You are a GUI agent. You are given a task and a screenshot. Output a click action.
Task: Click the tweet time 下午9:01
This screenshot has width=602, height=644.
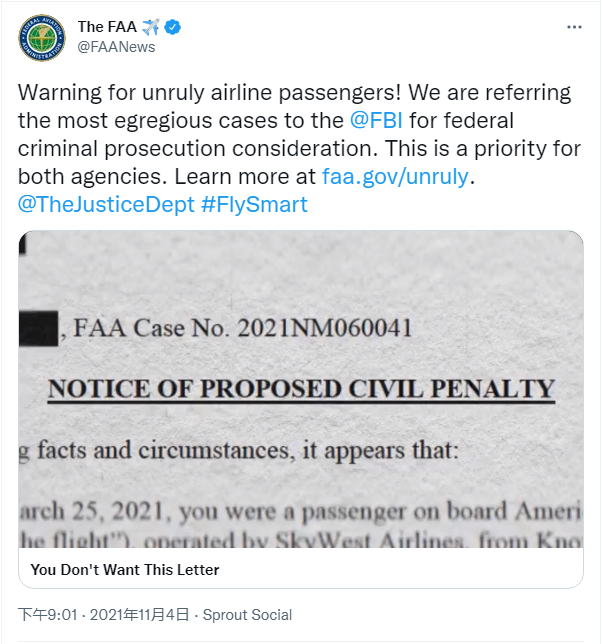tap(49, 615)
